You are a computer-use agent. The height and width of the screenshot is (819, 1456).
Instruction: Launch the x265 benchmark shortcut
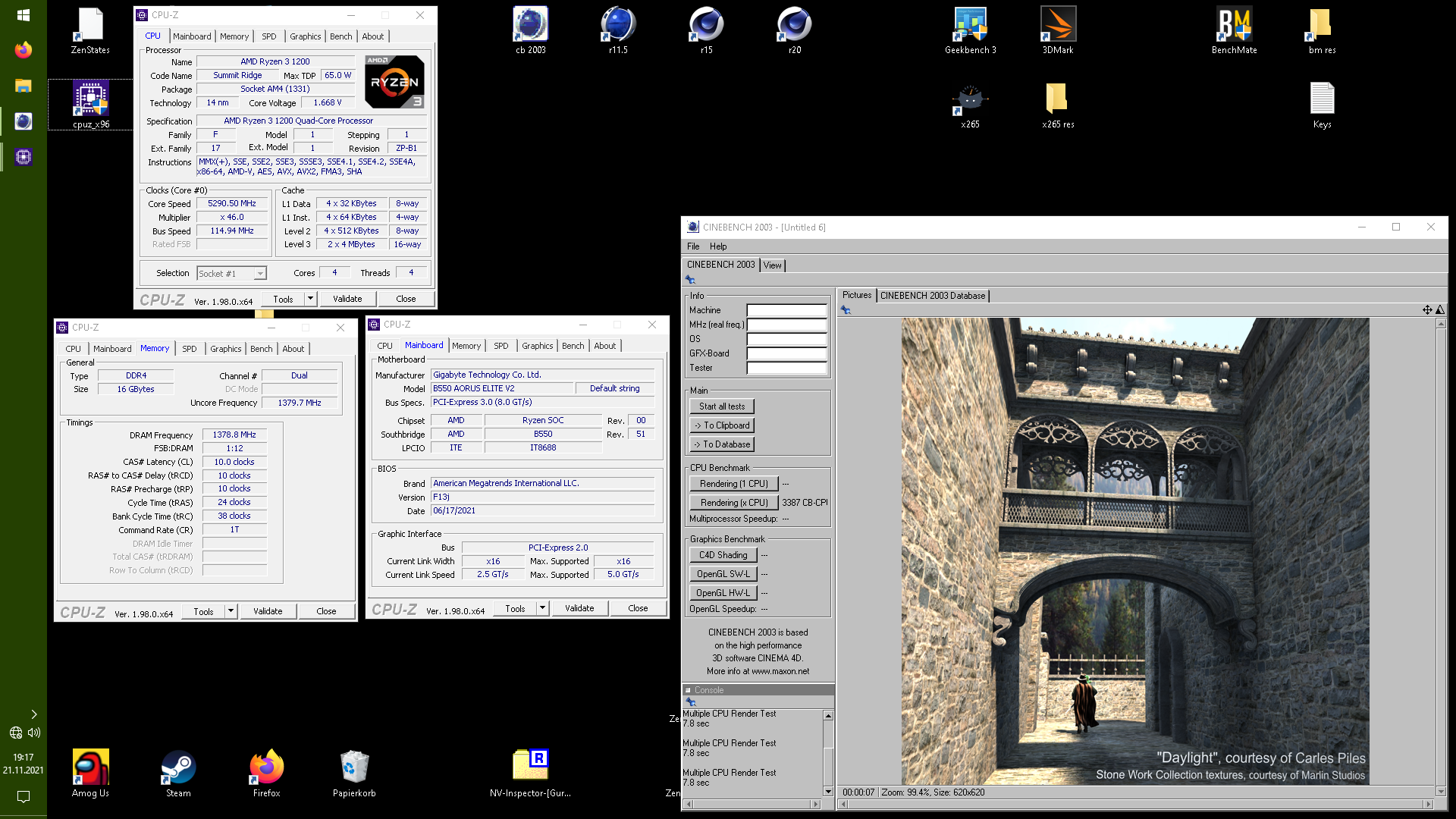coord(970,105)
